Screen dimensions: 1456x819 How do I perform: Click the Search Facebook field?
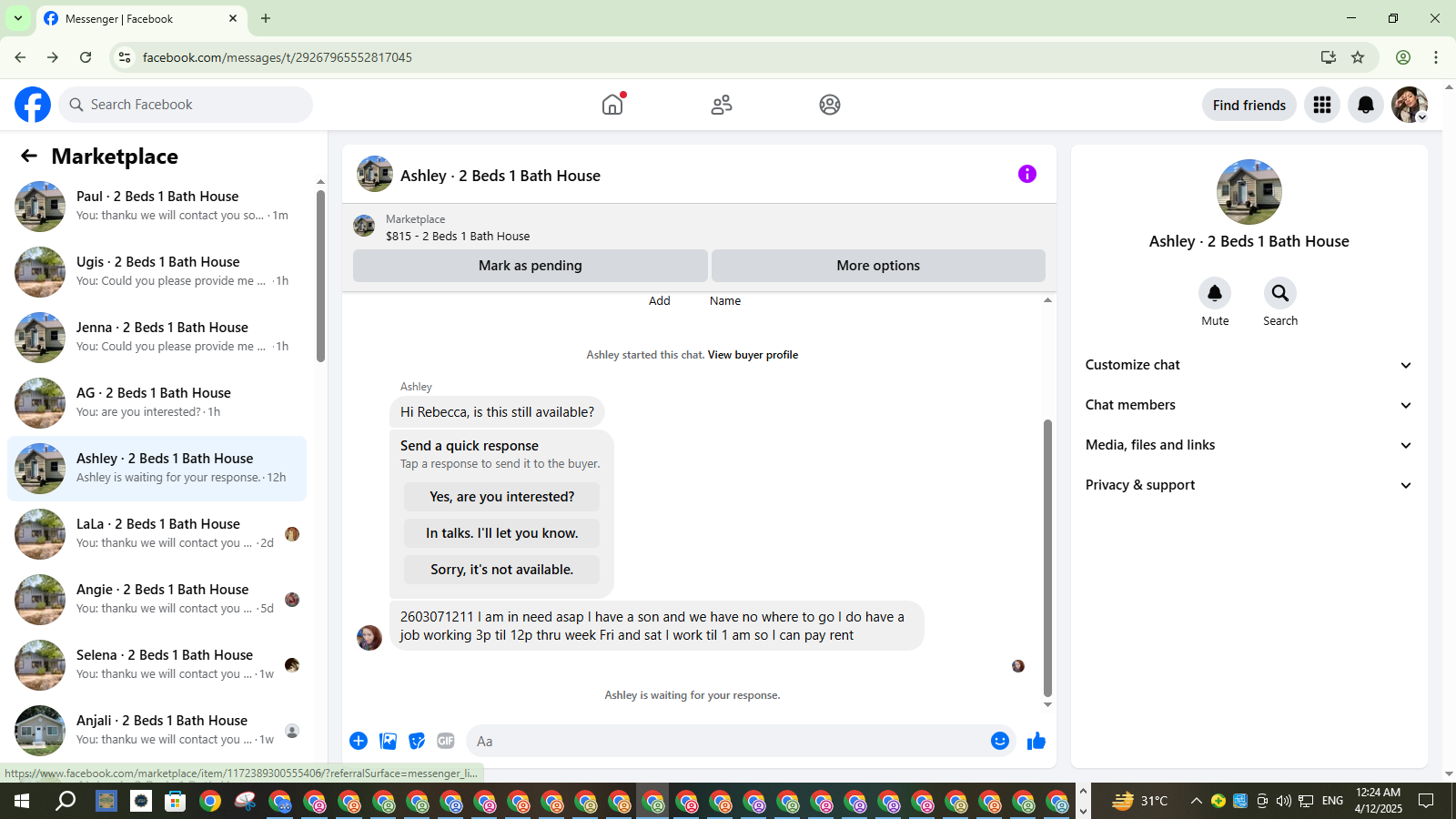click(186, 105)
